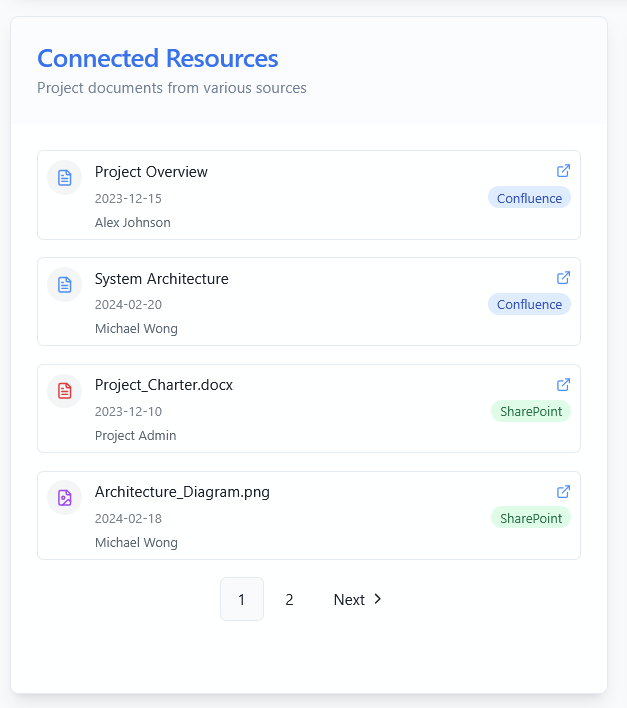Select the SharePoint badge on Project_Charter.docx
The image size is (627, 708).
click(531, 411)
